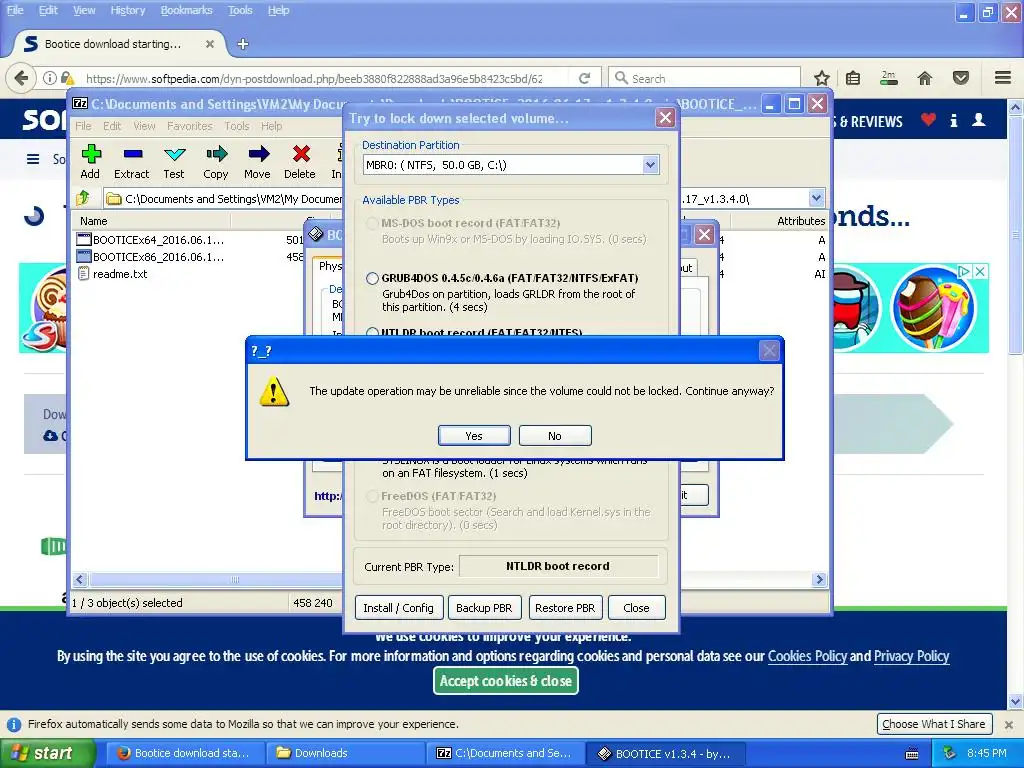Select NTLDR boot record radio option
This screenshot has width=1024, height=768.
click(x=372, y=332)
